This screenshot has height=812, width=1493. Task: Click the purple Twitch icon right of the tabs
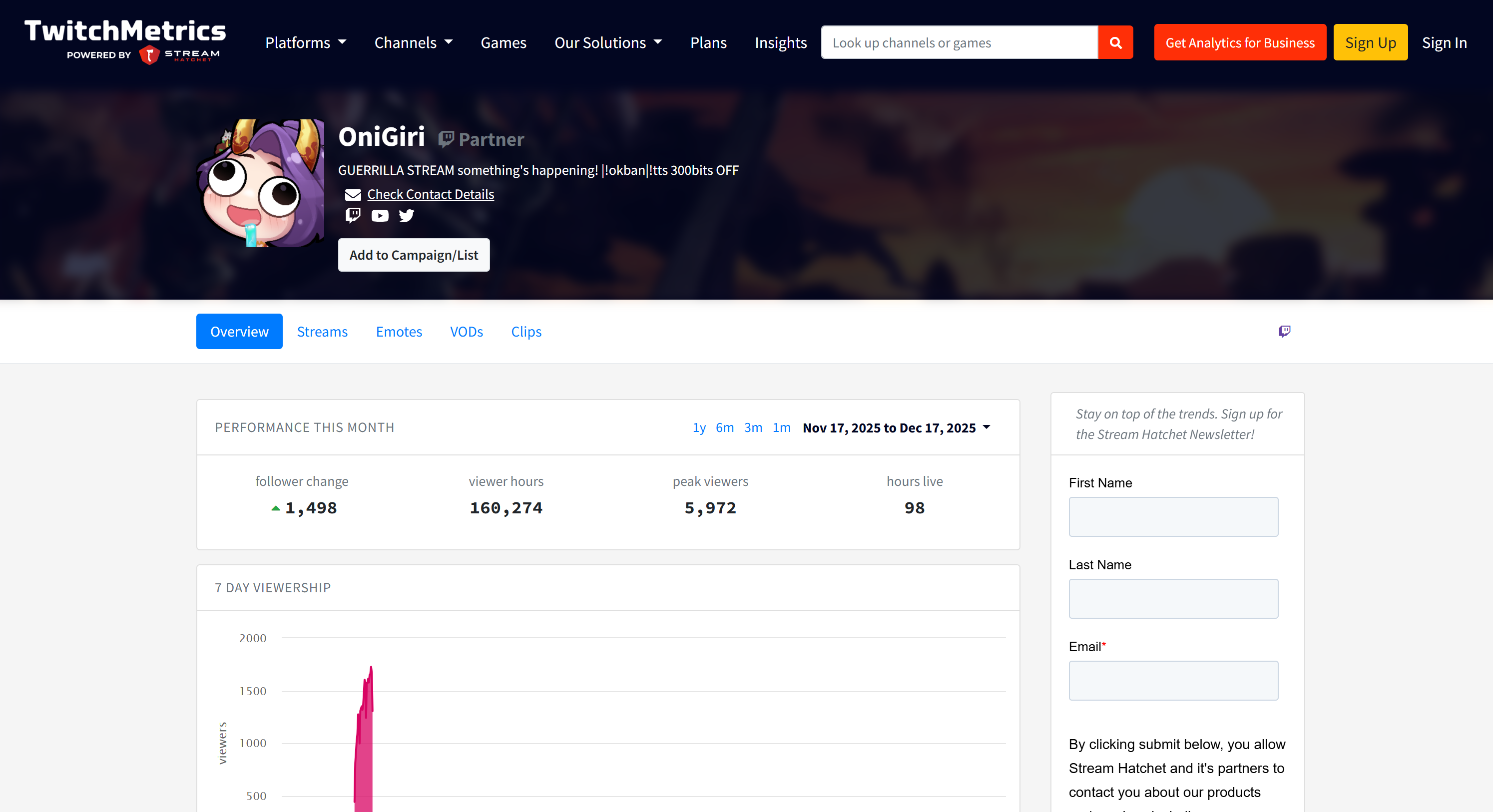(1284, 331)
